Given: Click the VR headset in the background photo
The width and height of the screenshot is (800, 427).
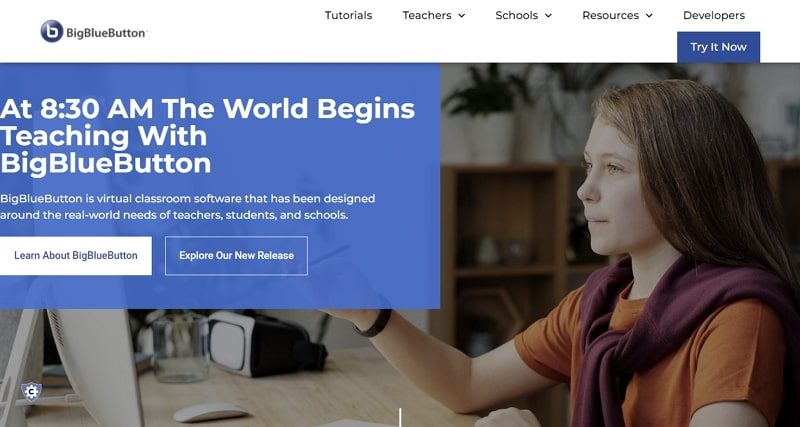Looking at the screenshot, I should click(x=267, y=343).
